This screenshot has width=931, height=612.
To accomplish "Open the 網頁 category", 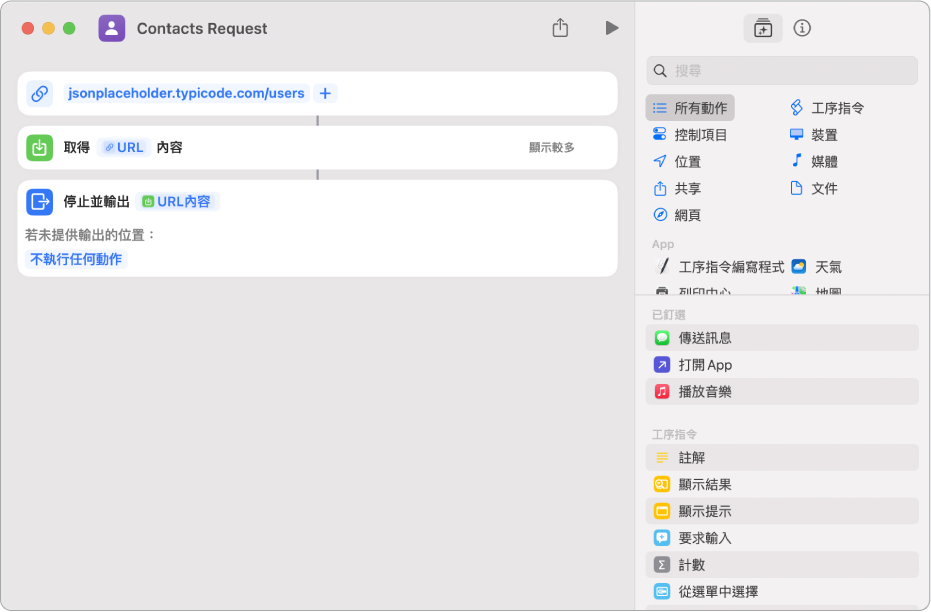I will tap(677, 215).
